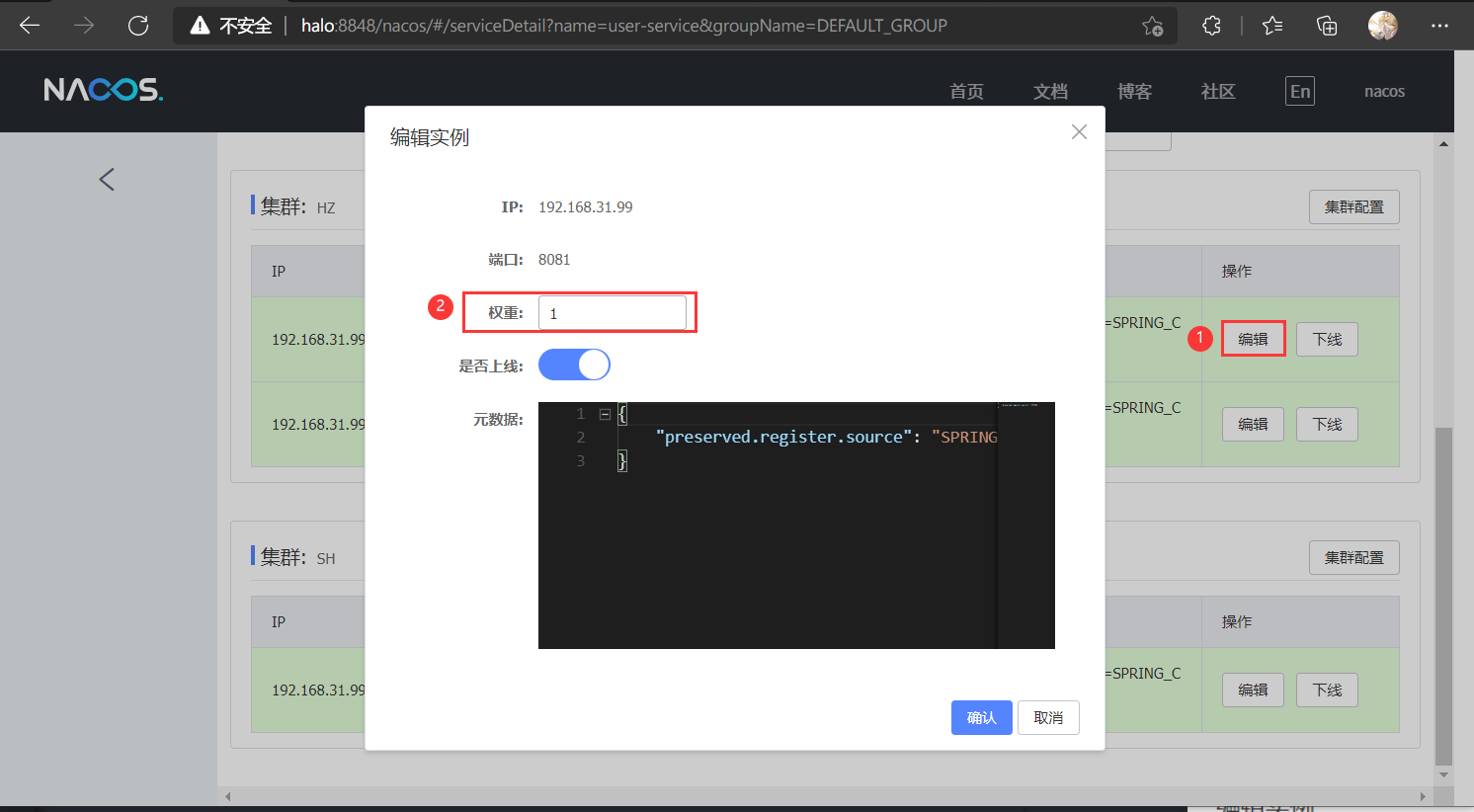The width and height of the screenshot is (1474, 812).
Task: Click the preserved.register.source text in editor
Action: [x=783, y=437]
